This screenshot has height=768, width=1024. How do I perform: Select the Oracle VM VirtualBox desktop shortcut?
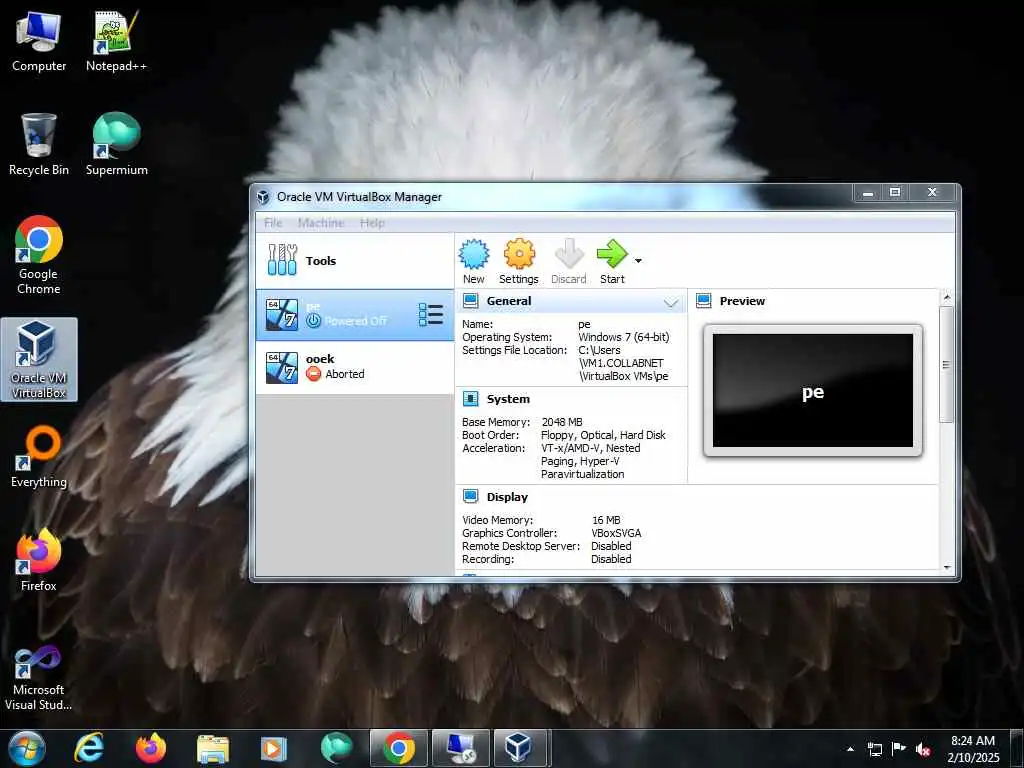point(39,359)
